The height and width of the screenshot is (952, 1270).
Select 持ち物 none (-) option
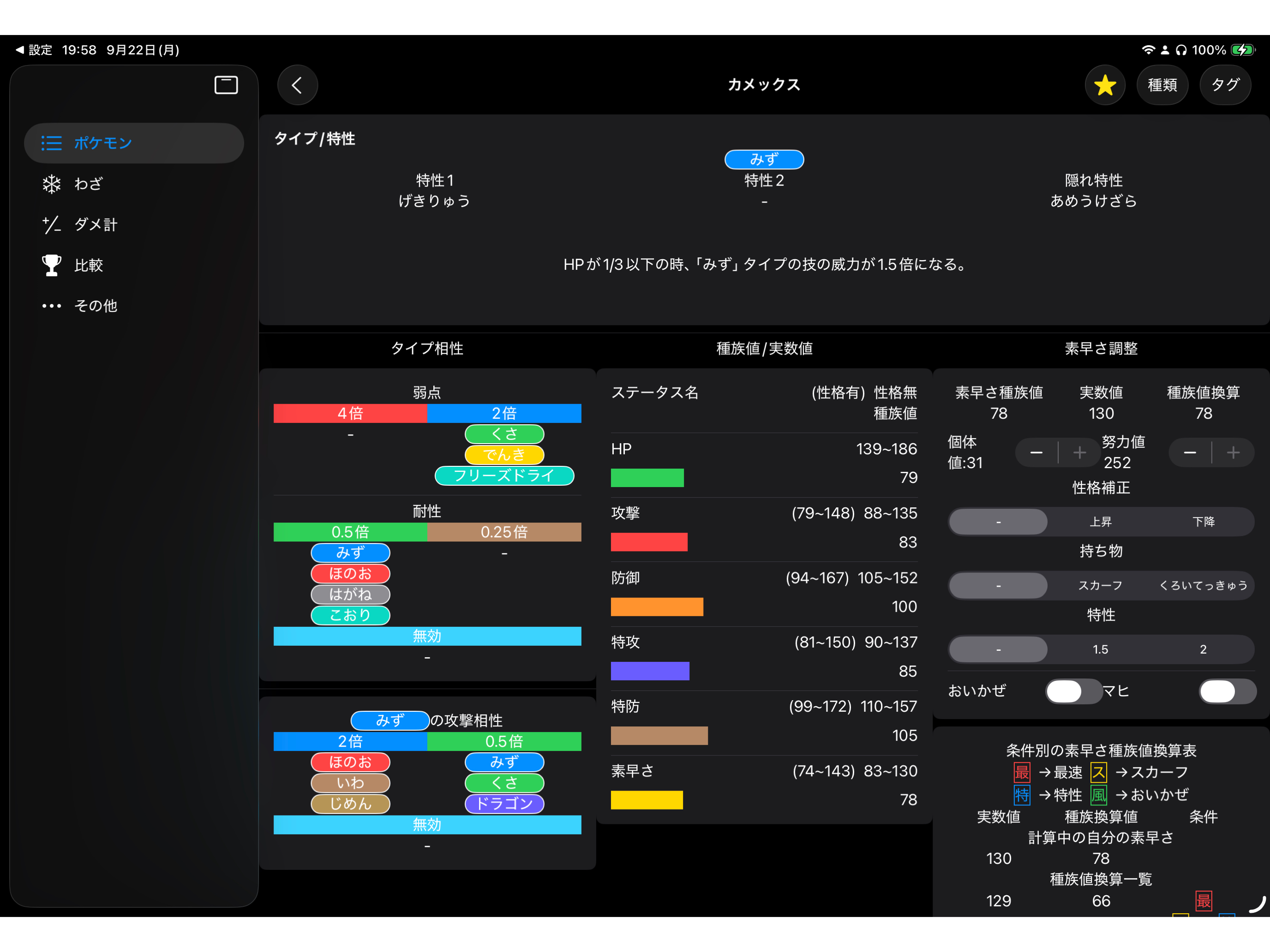999,585
